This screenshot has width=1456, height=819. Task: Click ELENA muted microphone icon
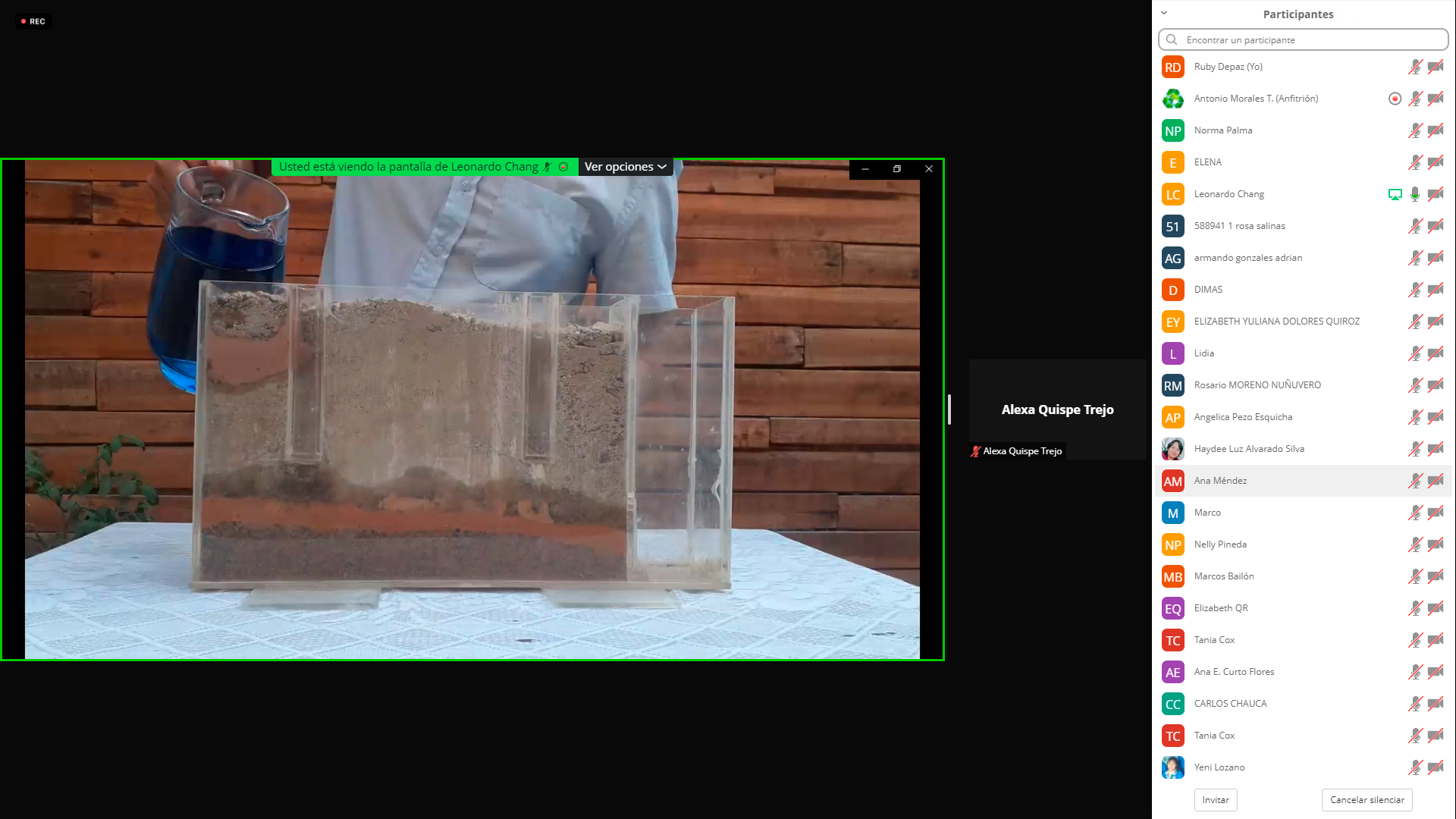tap(1415, 162)
